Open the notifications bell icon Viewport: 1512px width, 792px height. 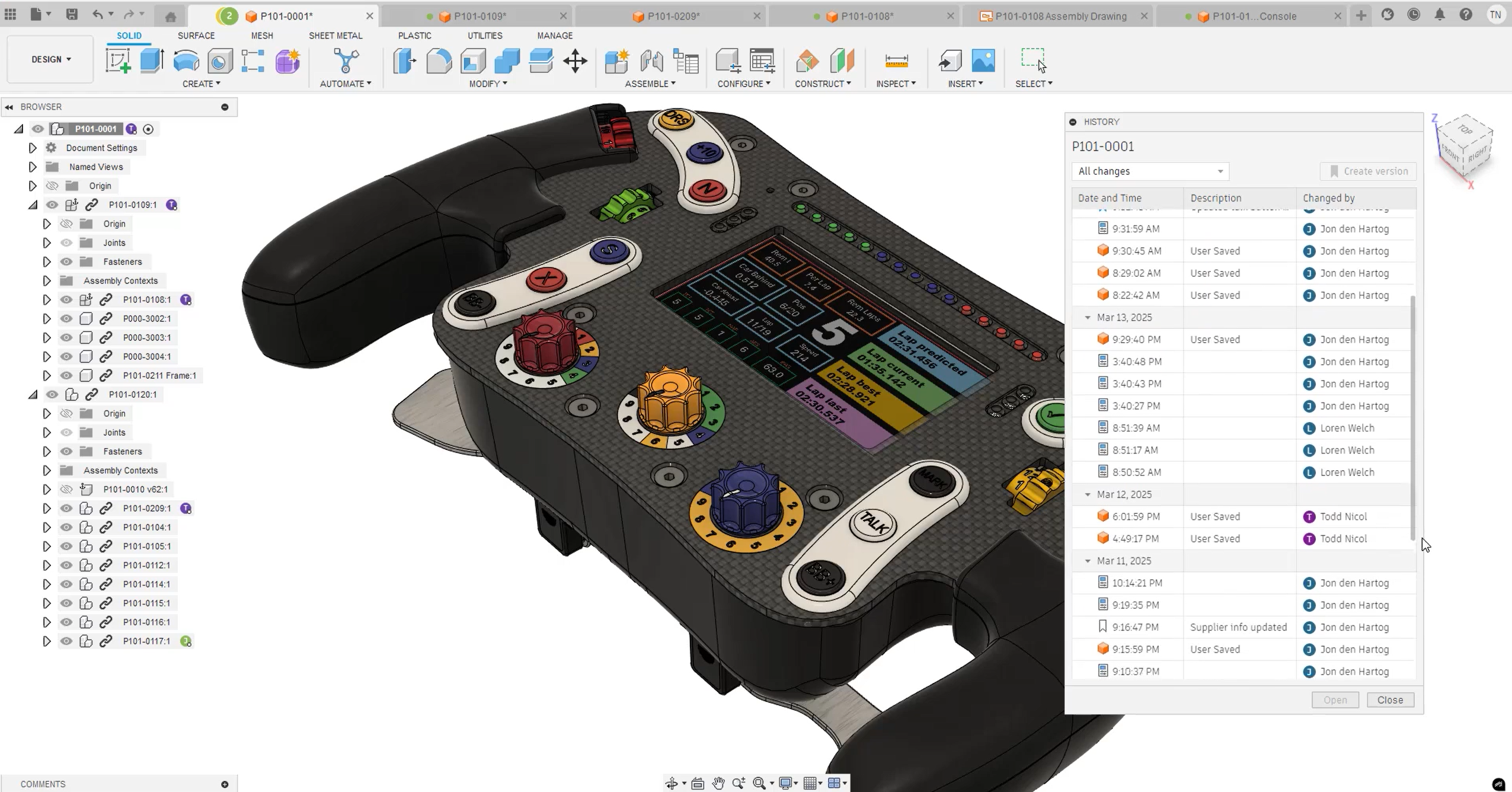(1440, 15)
